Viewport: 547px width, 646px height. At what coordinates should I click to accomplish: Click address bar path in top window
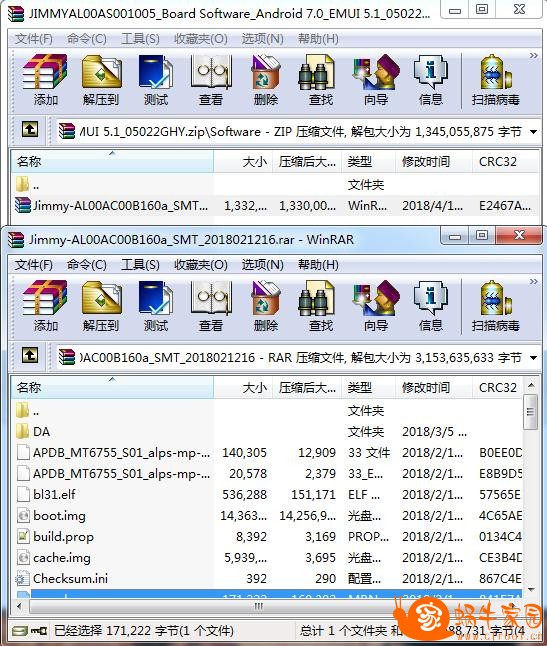300,132
